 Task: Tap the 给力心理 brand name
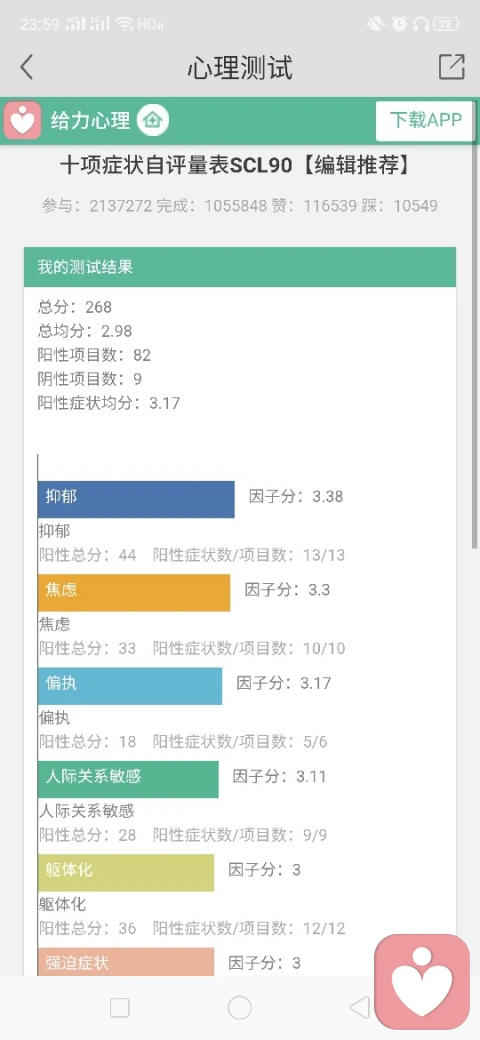[x=91, y=121]
